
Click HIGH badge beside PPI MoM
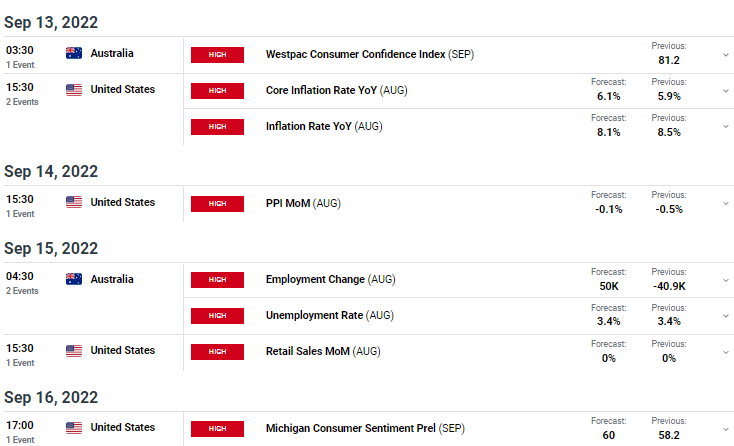pos(217,204)
